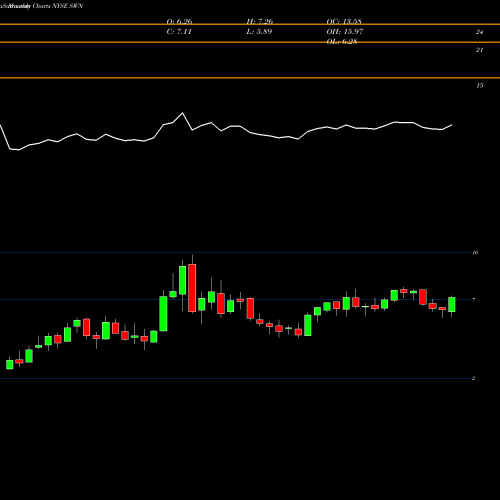Click the last green candlestick on the right

(452, 304)
